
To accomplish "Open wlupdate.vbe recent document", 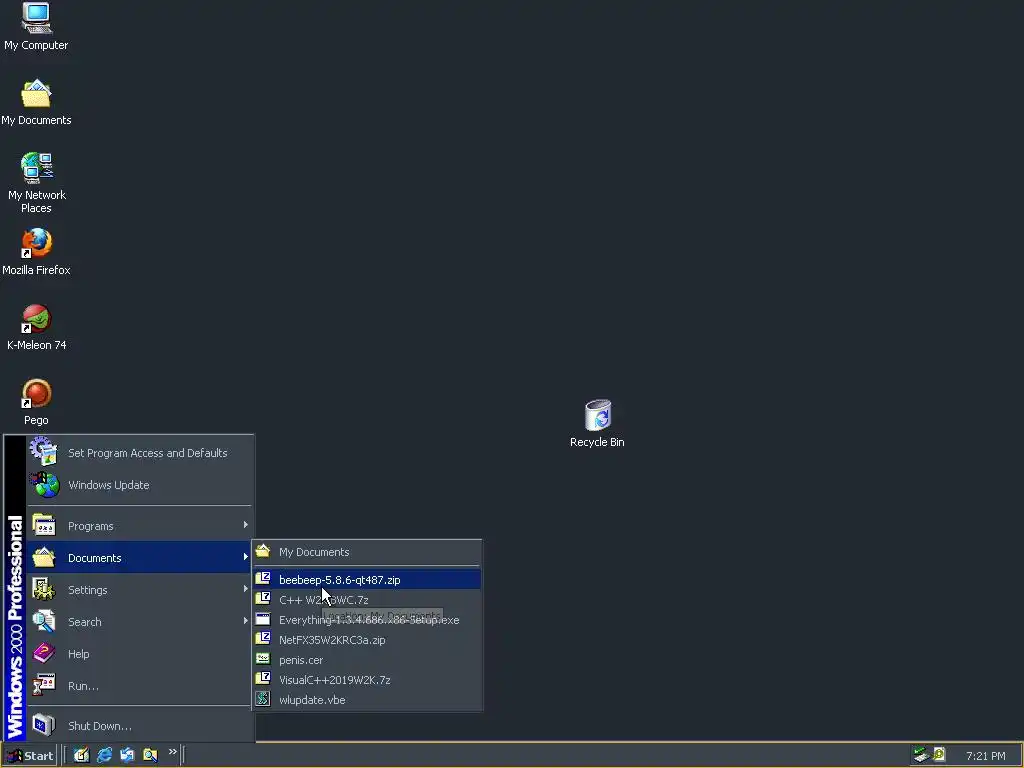I will 367,699.
